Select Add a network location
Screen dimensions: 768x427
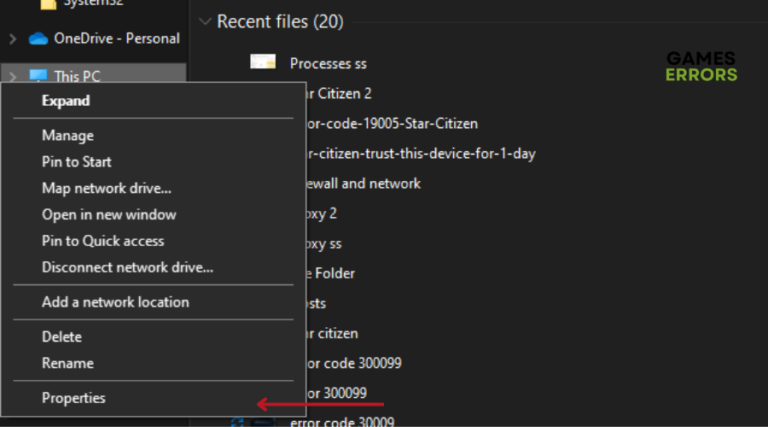pyautogui.click(x=115, y=301)
